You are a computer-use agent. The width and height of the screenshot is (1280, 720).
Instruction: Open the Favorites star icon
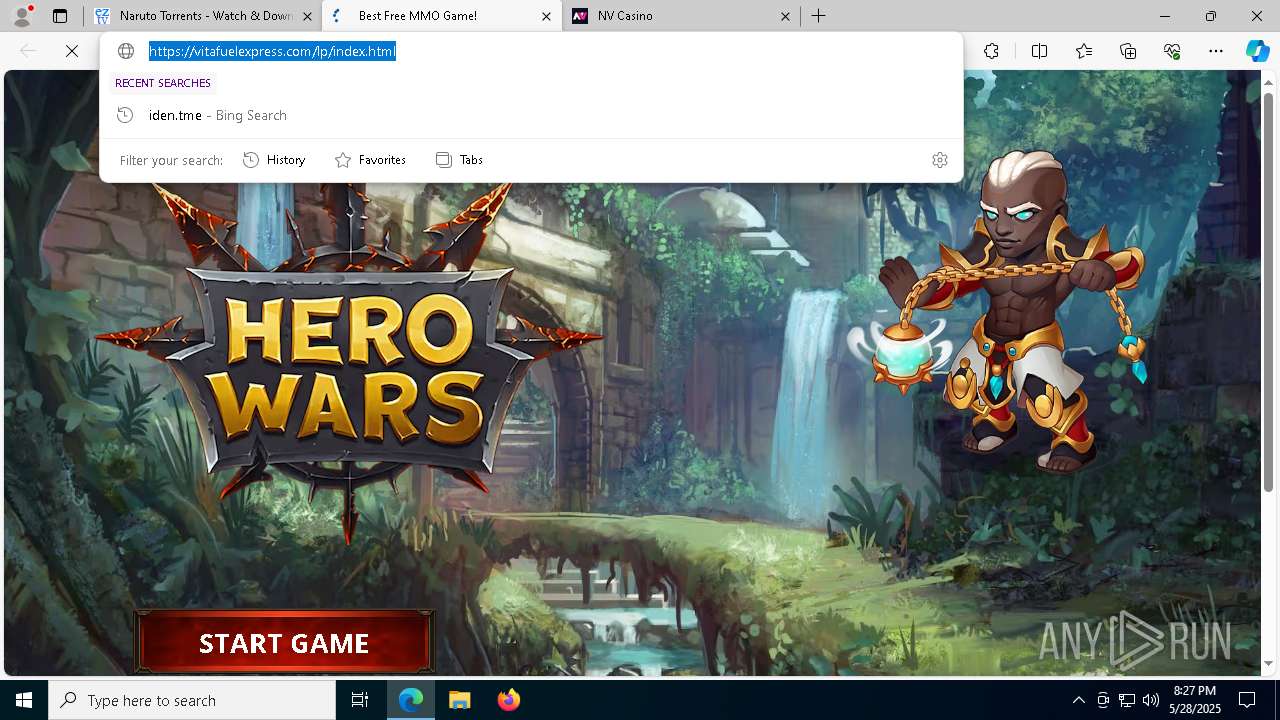point(1084,51)
